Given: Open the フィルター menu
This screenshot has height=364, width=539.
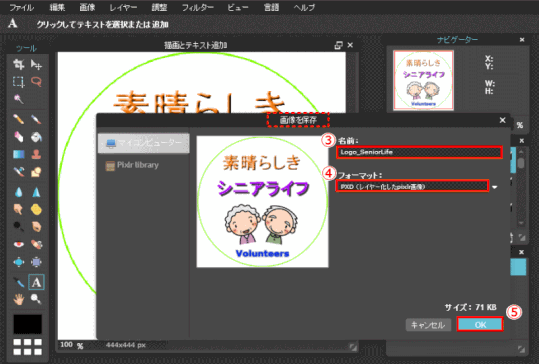Looking at the screenshot, I should (x=197, y=7).
